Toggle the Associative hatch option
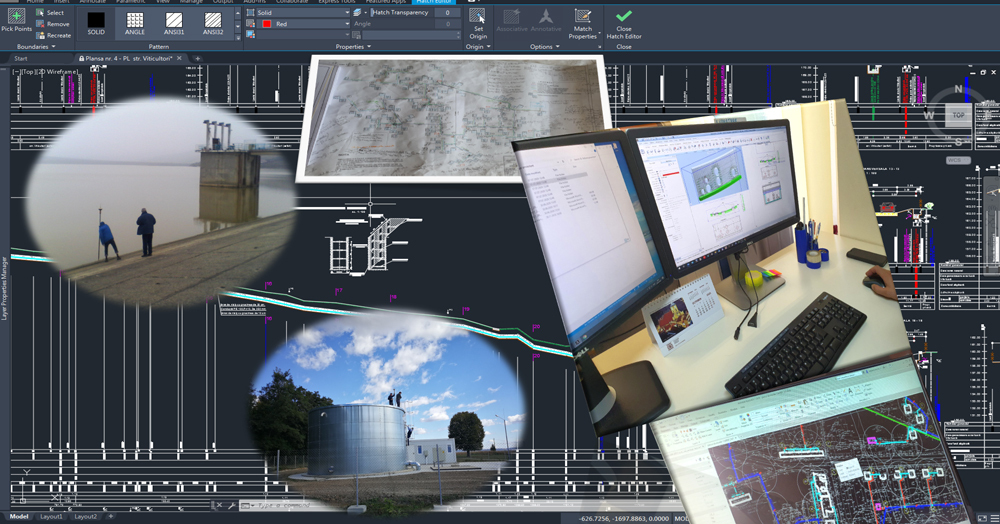This screenshot has width=1000, height=524. (510, 18)
